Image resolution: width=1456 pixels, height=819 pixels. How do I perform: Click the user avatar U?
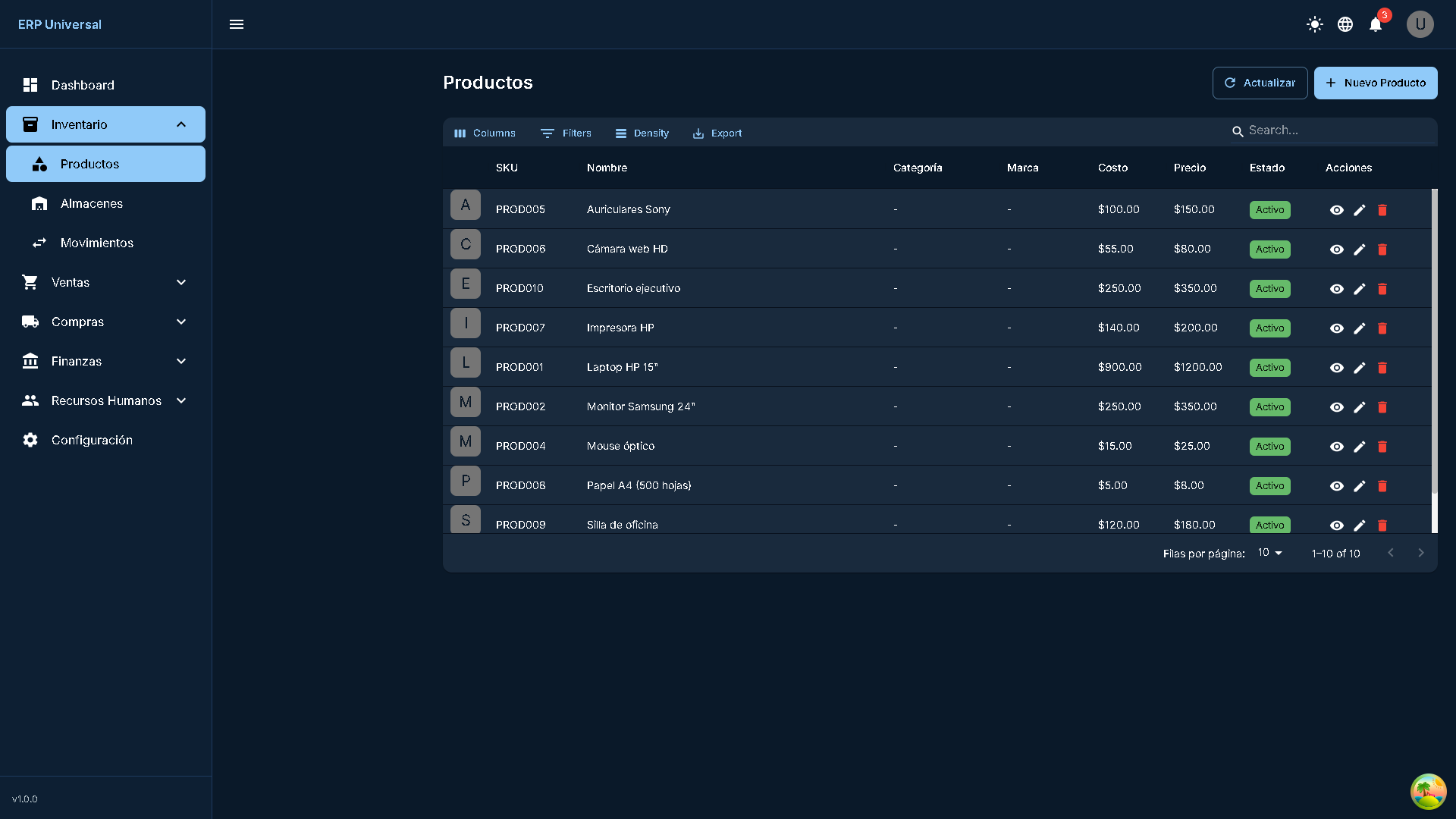click(1420, 24)
